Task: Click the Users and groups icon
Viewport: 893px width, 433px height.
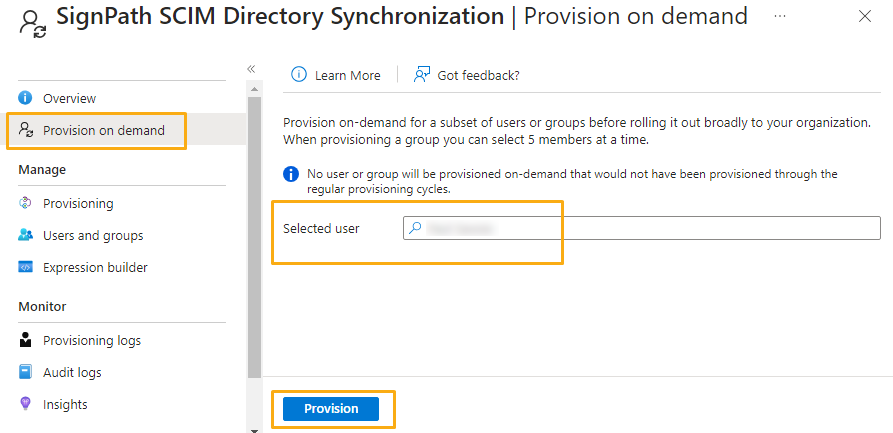Action: (x=26, y=235)
